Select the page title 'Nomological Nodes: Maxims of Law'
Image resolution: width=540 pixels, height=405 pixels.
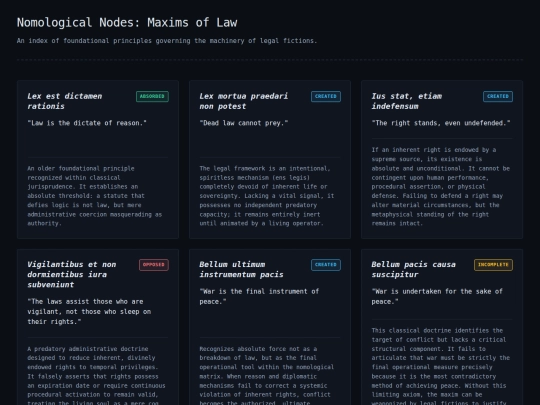click(x=127, y=23)
